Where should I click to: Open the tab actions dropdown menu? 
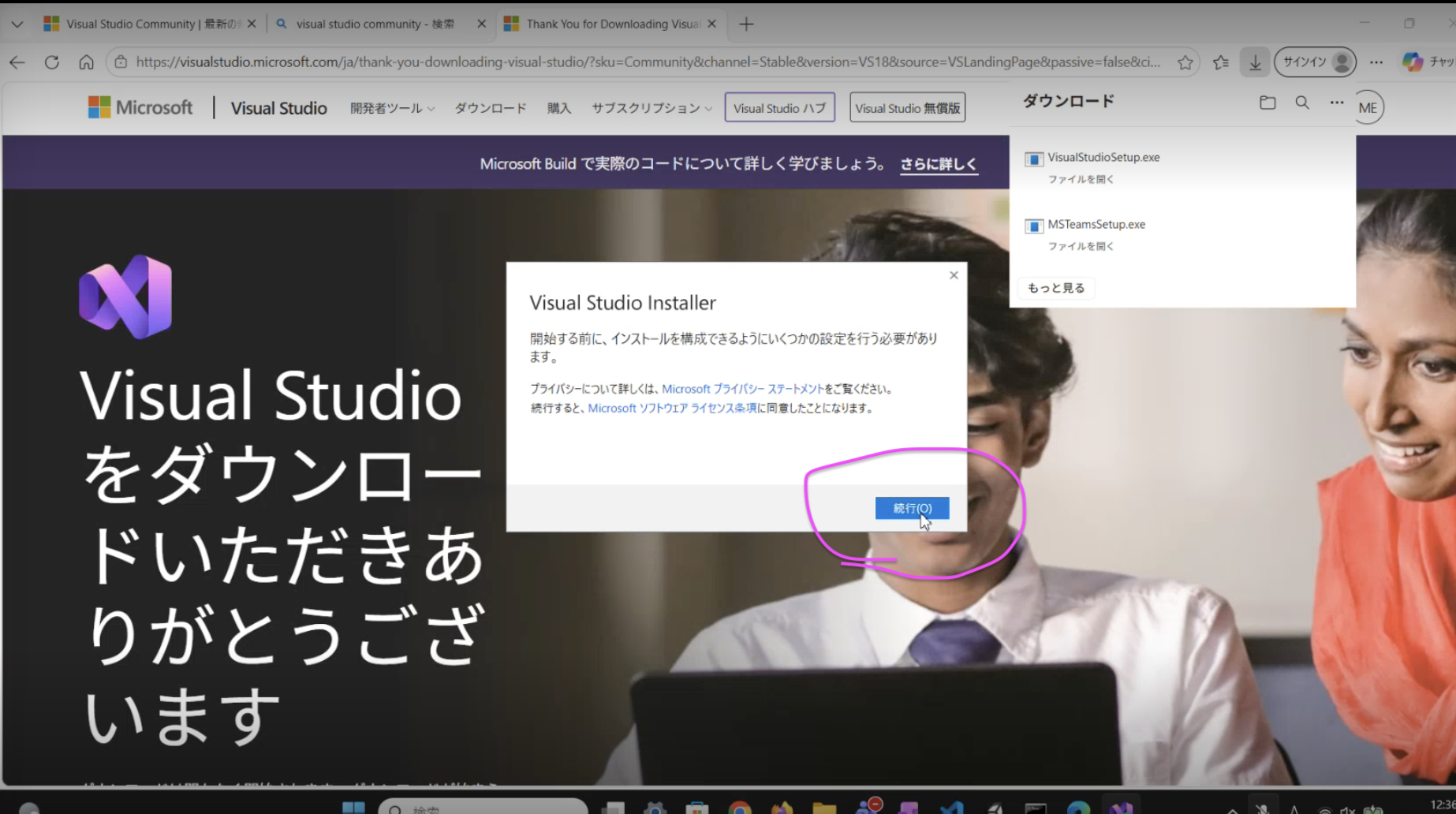point(17,24)
